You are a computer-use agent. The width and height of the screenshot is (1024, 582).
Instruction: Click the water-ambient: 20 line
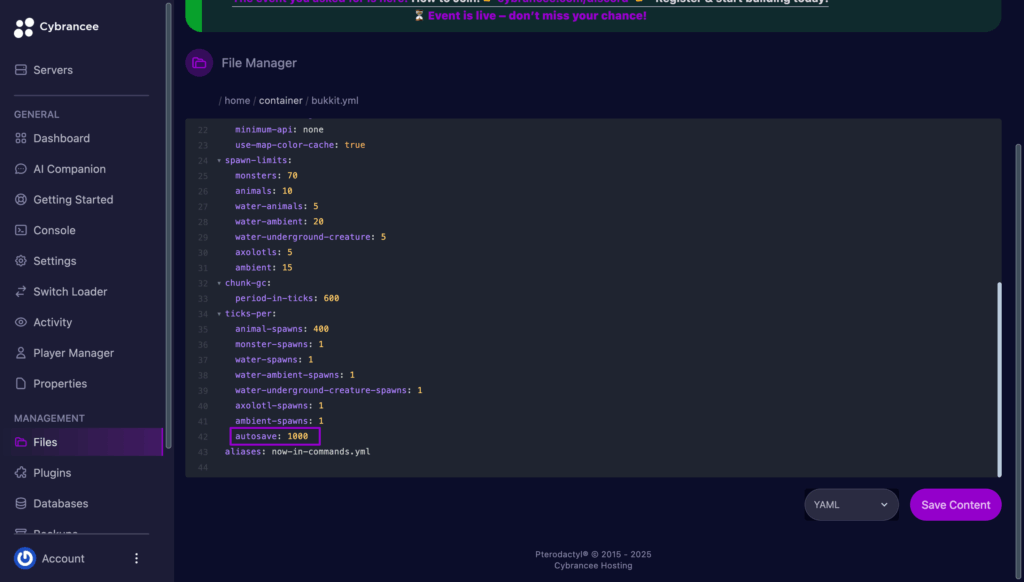(279, 221)
